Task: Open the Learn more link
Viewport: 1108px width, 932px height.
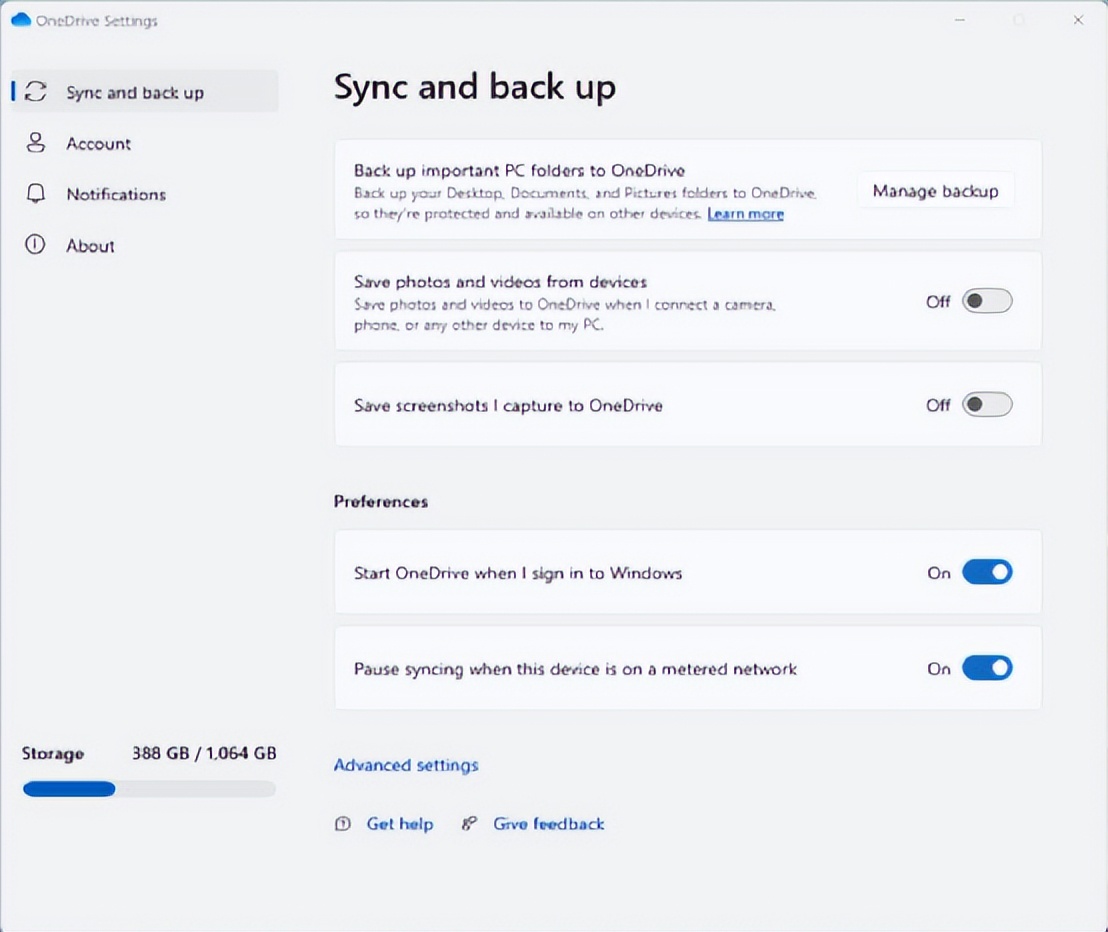Action: point(745,214)
